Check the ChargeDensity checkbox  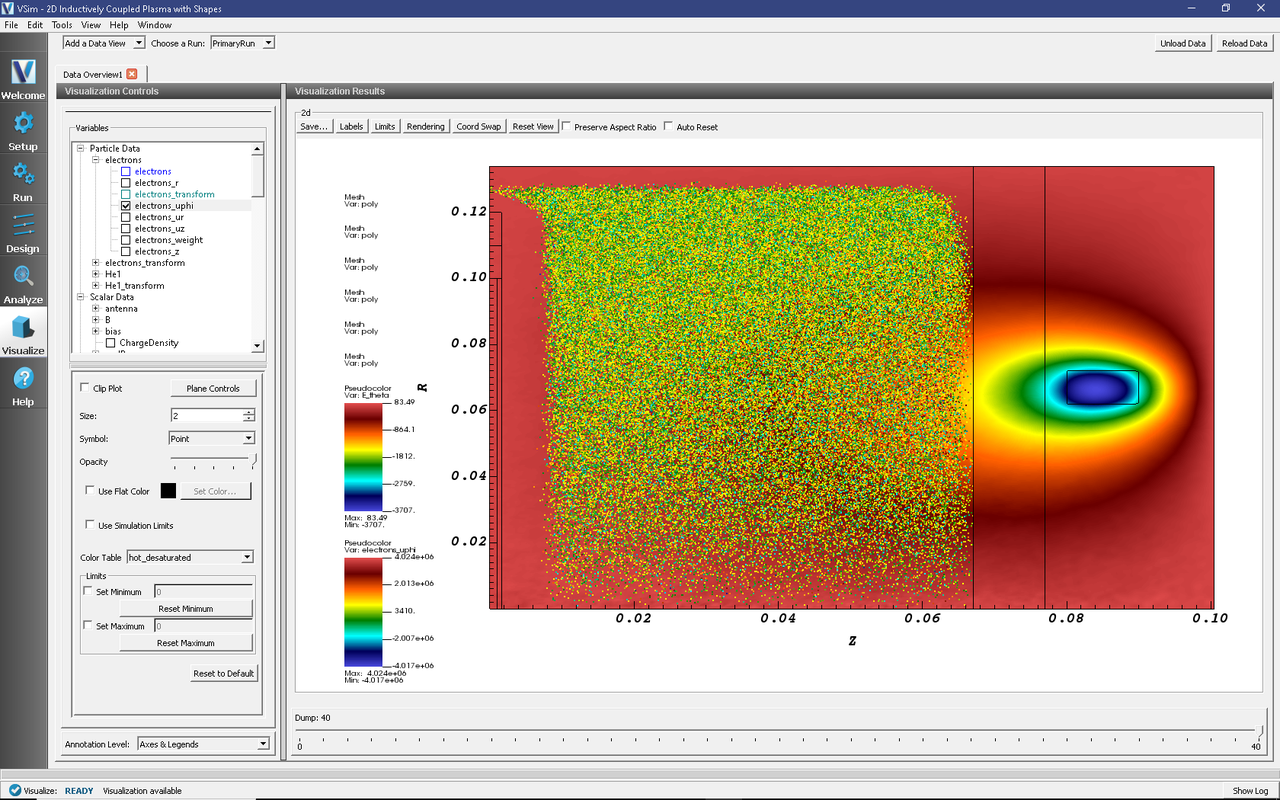(x=111, y=343)
